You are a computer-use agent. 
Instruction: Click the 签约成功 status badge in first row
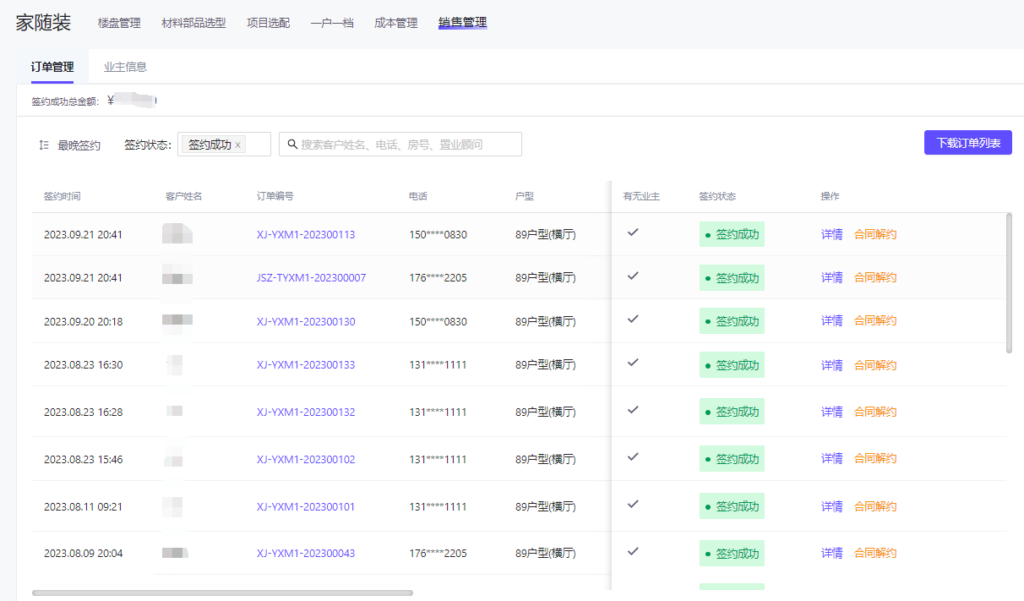pyautogui.click(x=731, y=236)
